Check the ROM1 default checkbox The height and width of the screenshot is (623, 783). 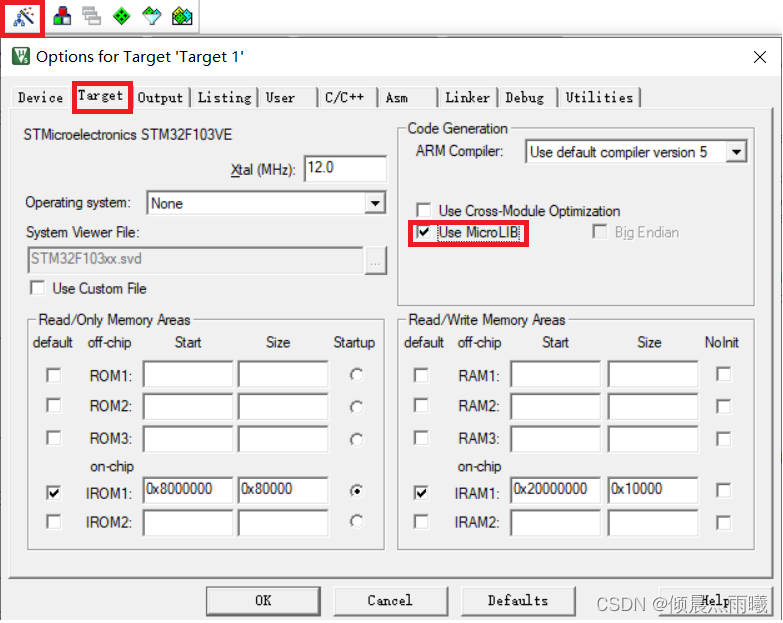click(x=53, y=375)
